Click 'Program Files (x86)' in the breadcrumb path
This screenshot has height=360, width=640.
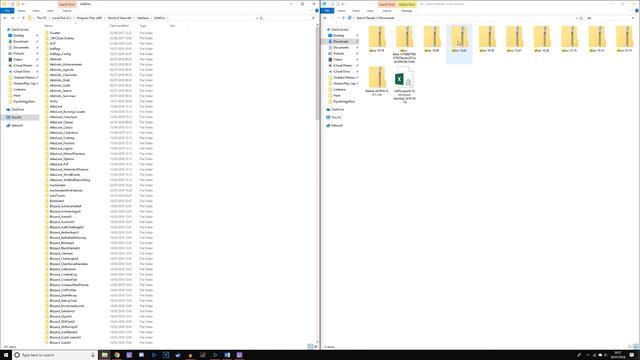[x=89, y=18]
